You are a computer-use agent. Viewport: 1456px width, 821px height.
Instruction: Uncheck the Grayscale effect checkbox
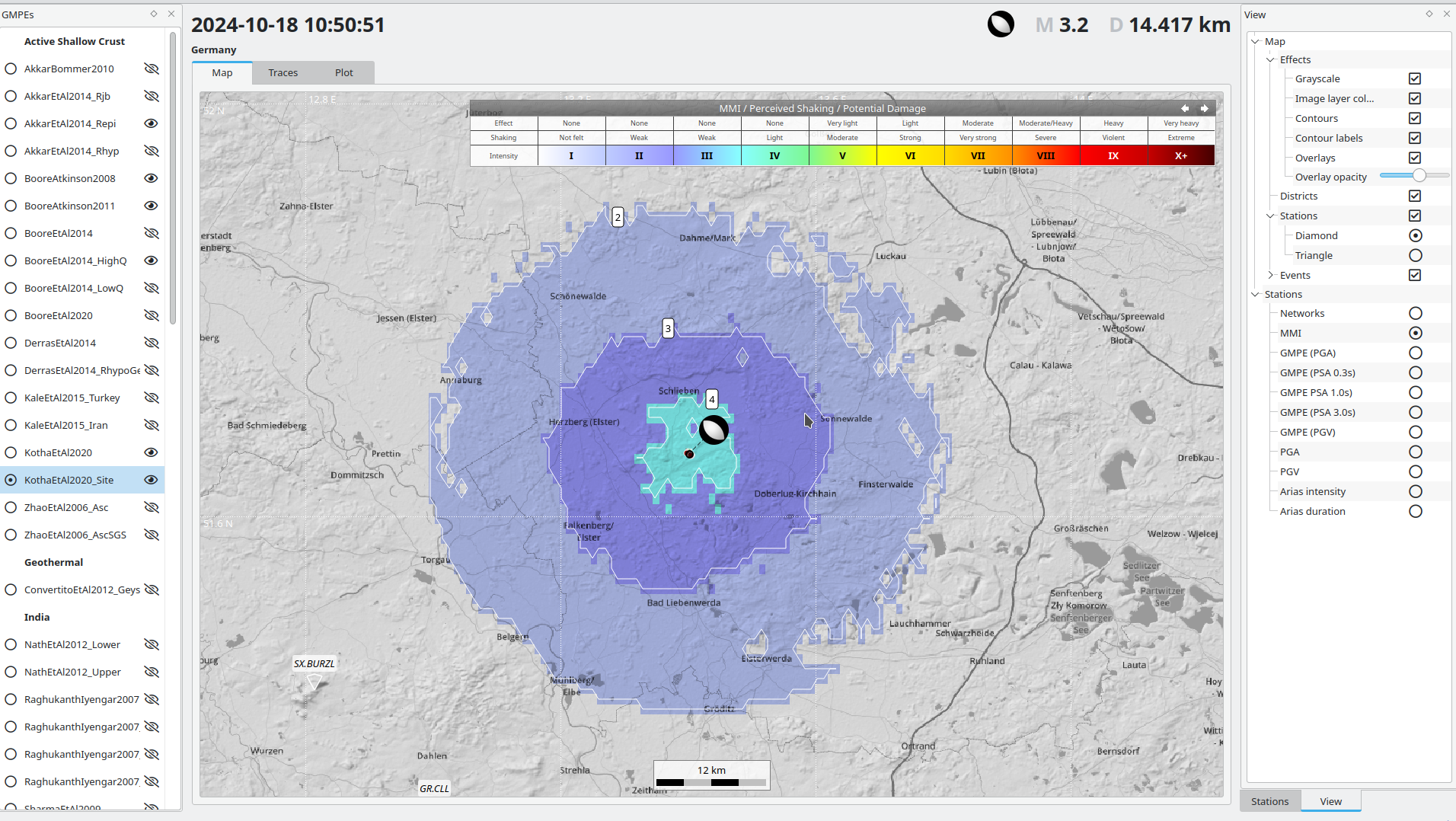(x=1414, y=78)
